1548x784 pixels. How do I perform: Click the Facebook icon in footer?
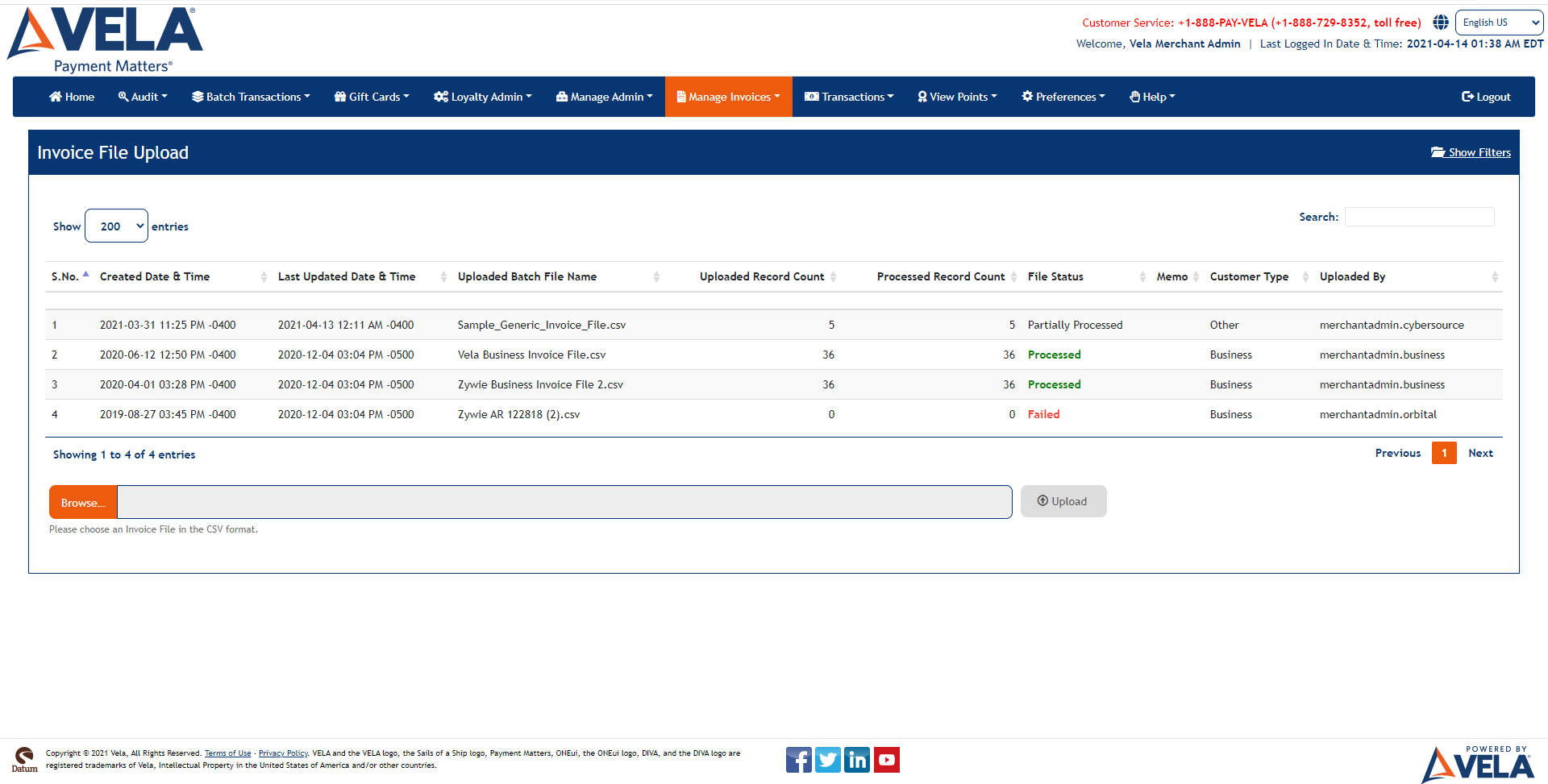click(799, 760)
